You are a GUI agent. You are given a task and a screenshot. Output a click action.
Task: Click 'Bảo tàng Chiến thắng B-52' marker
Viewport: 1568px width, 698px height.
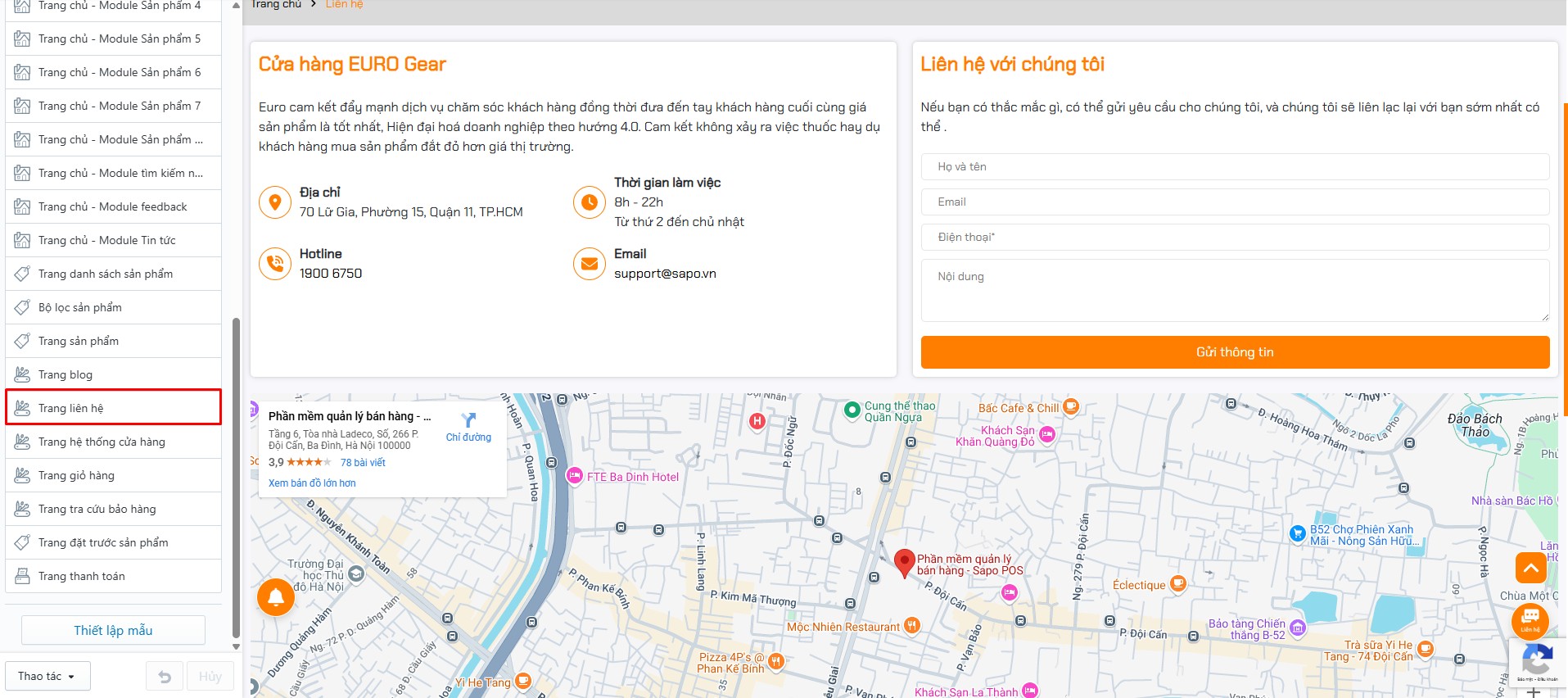click(x=1298, y=628)
